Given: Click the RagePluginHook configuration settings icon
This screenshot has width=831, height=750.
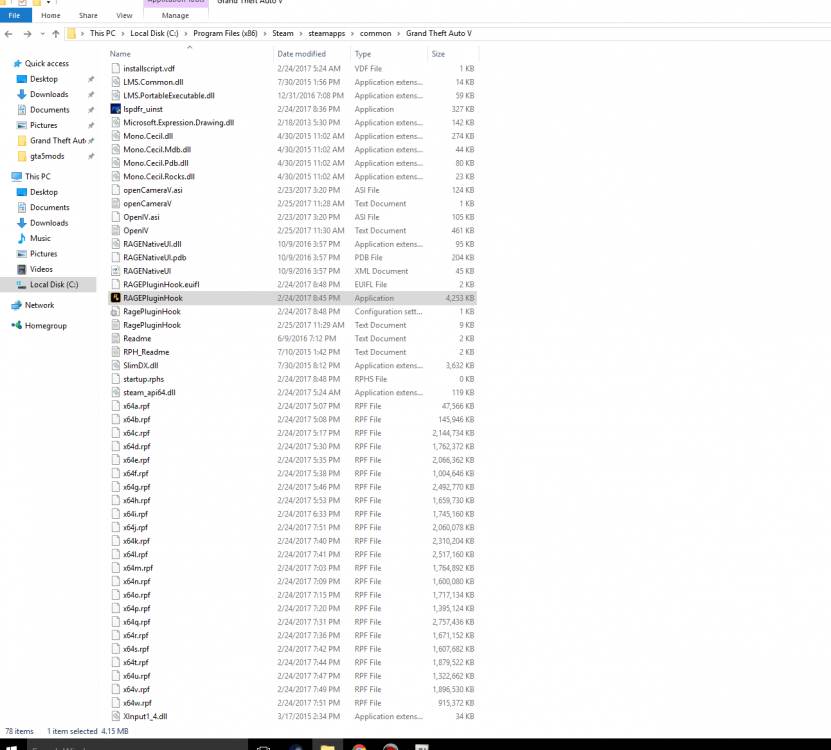Looking at the screenshot, I should pos(116,312).
